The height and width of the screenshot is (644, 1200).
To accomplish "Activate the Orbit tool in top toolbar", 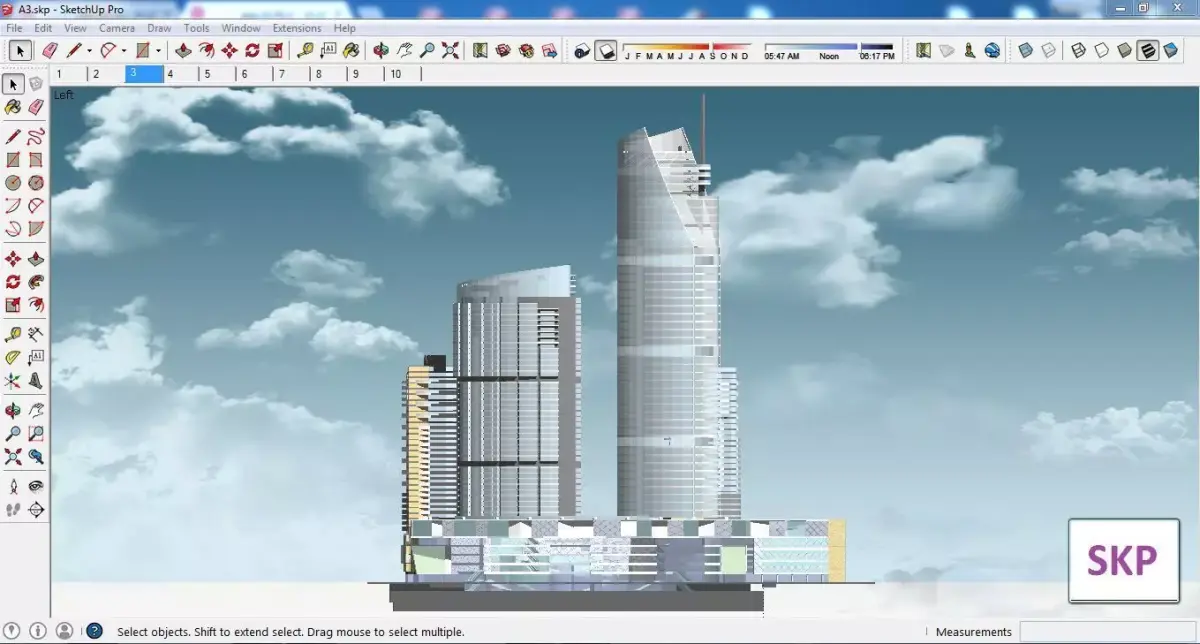I will (381, 50).
